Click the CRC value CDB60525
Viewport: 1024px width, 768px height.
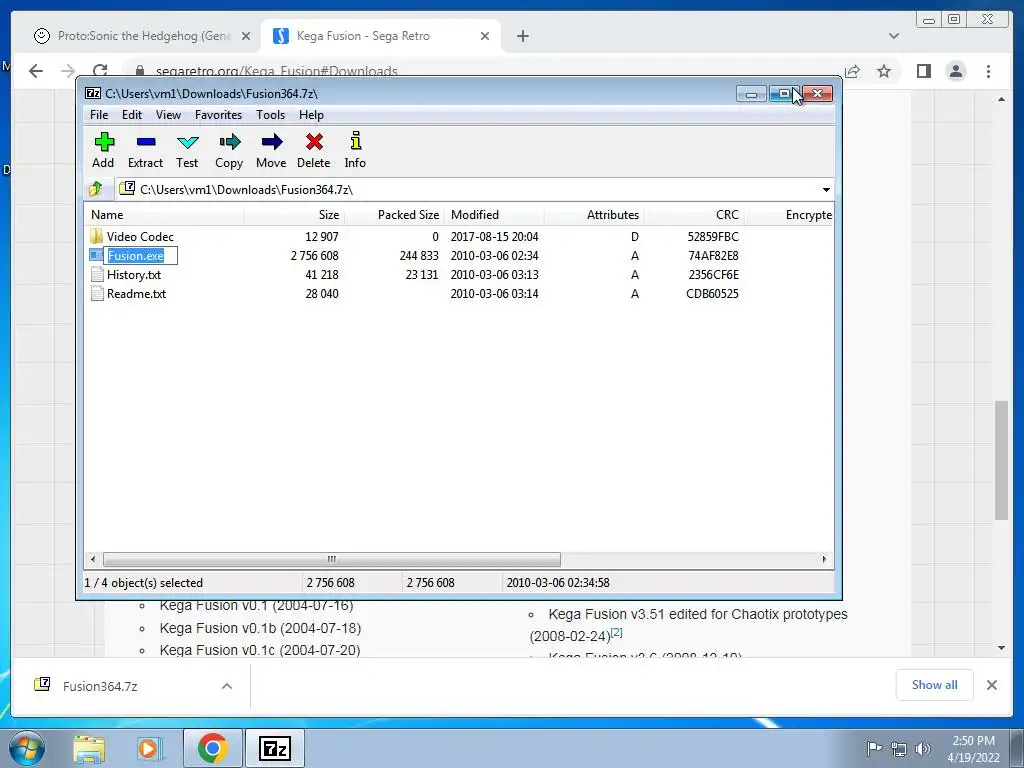pyautogui.click(x=712, y=293)
